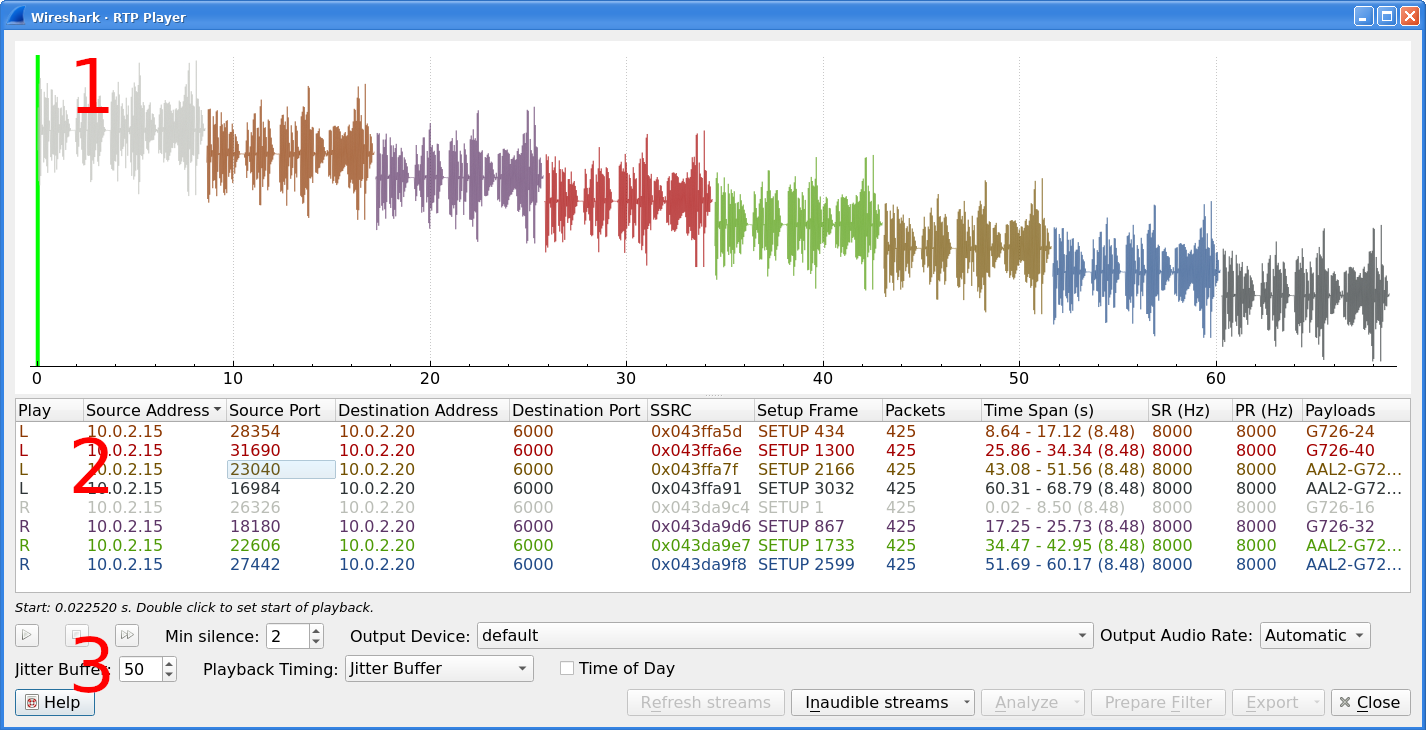The image size is (1426, 730).
Task: Open the Inaudible streams dropdown menu
Action: click(881, 702)
